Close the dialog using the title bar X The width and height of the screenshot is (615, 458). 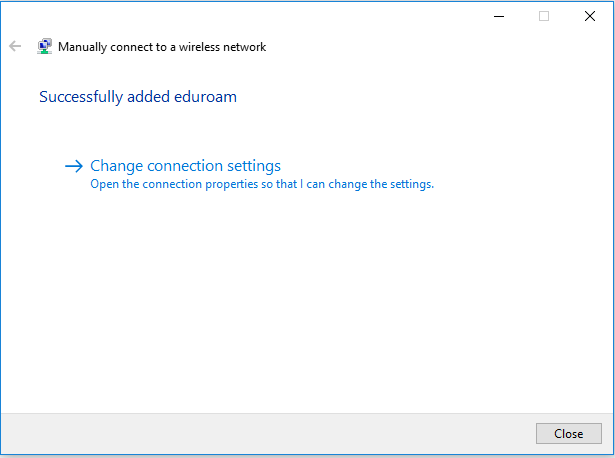(590, 16)
